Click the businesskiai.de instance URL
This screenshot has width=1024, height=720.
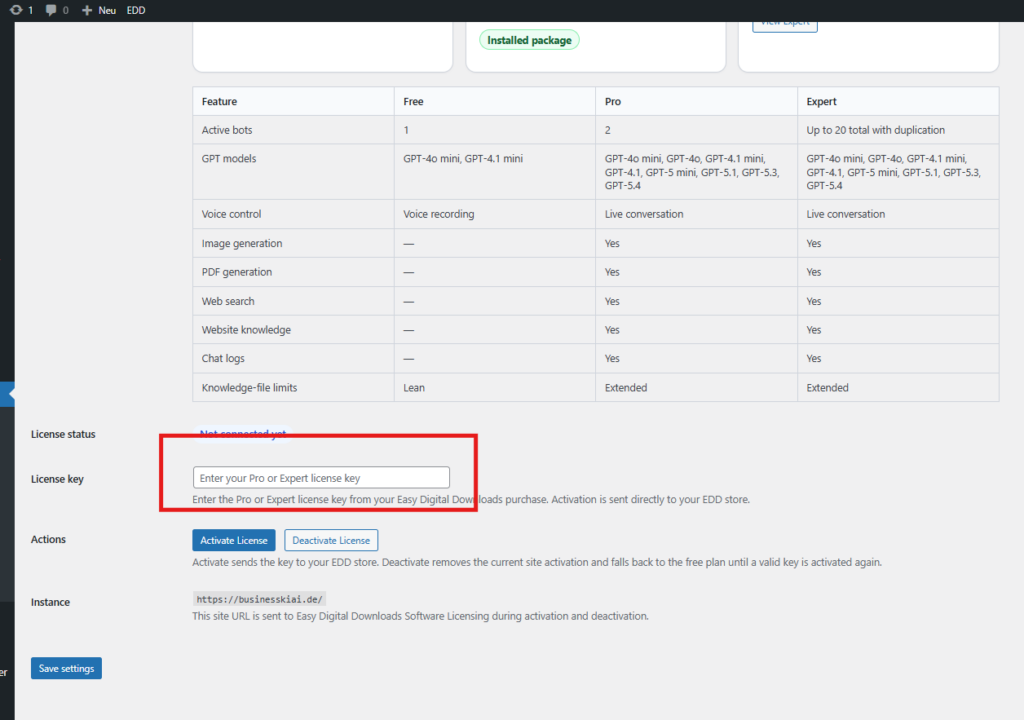click(x=260, y=599)
